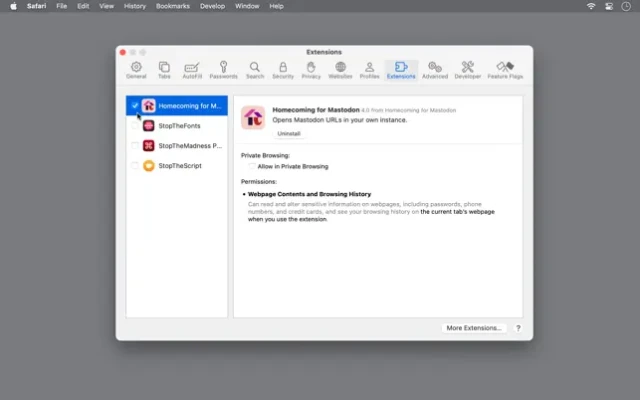Enable the StopTheScript extension checkbox

(135, 165)
